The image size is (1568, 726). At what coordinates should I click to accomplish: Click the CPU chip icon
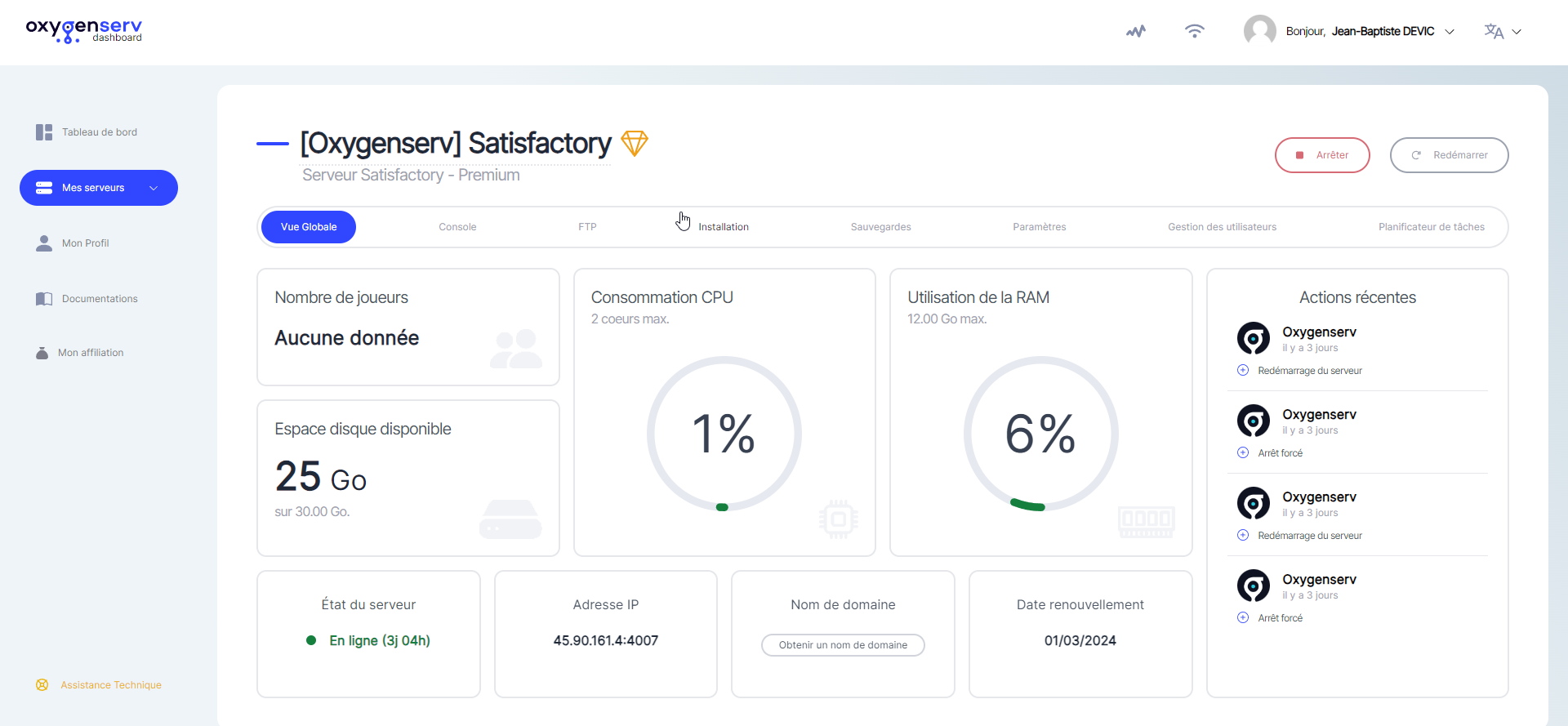click(839, 519)
